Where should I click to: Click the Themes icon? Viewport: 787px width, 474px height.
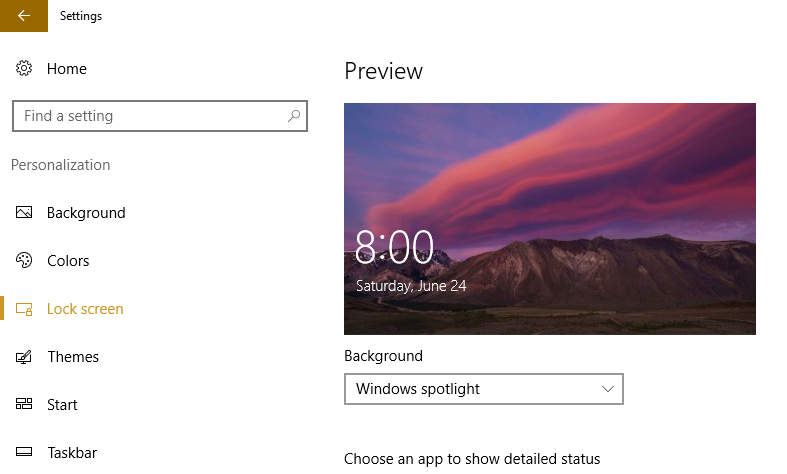(x=24, y=357)
